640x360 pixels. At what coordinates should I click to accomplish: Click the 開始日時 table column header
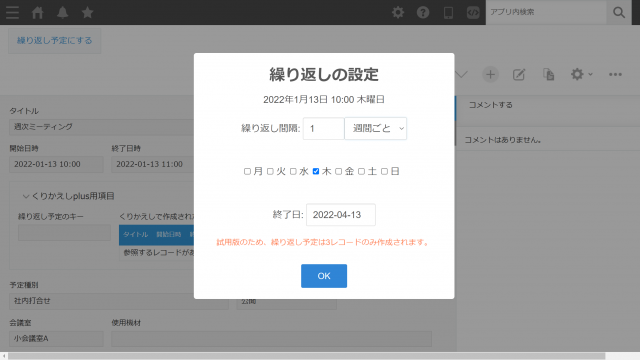click(169, 235)
